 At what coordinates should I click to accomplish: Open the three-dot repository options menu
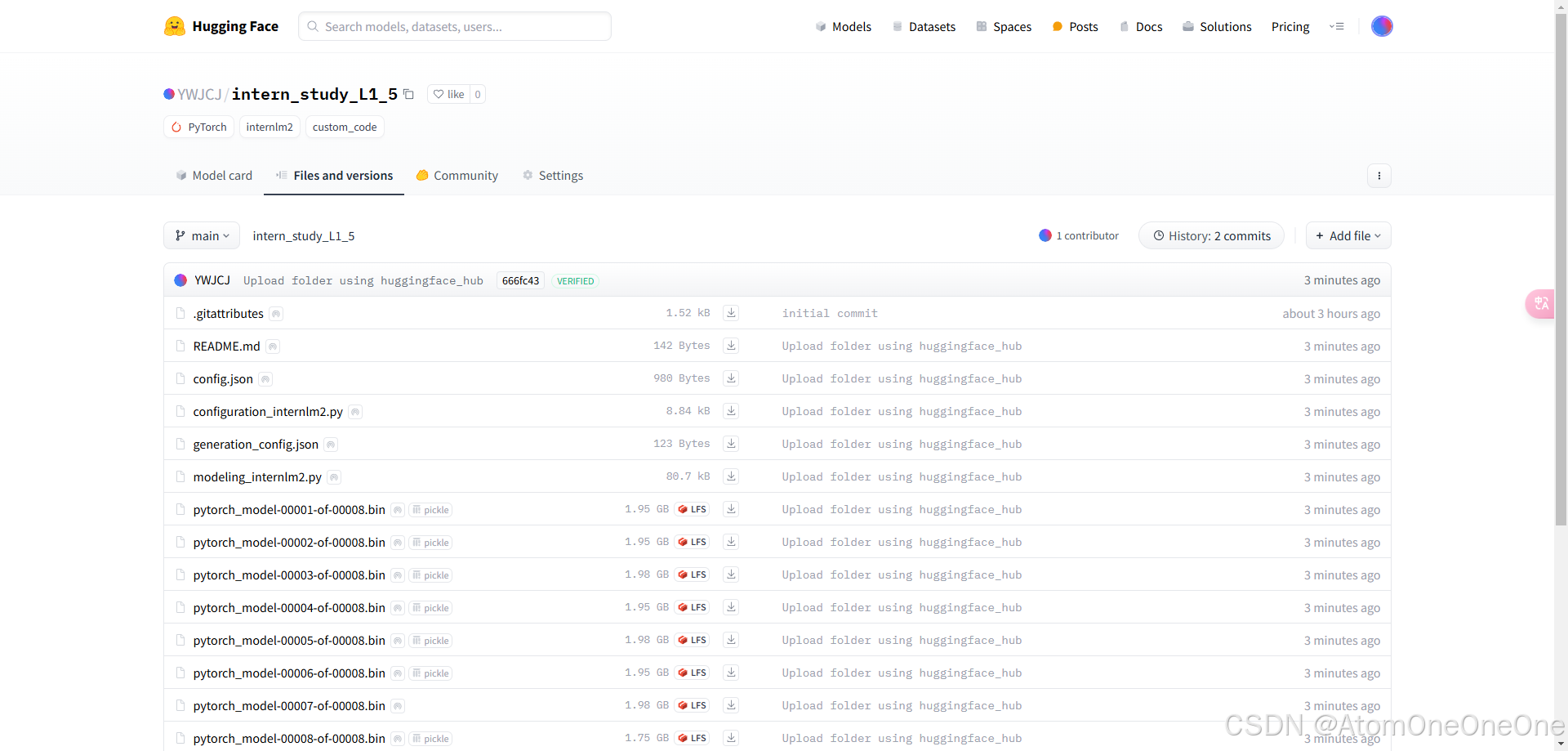[1379, 176]
